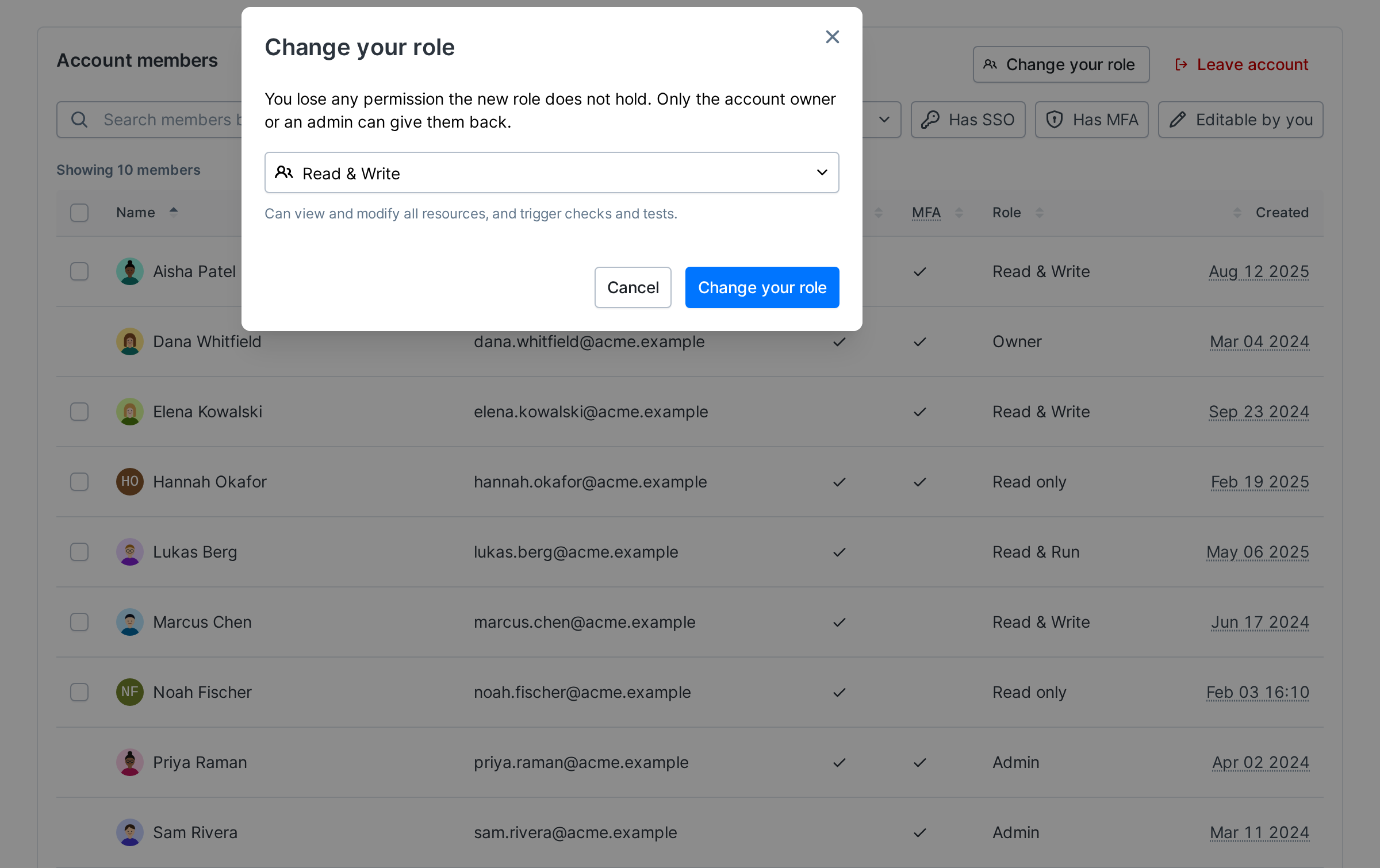Toggle the Editable by you filter
This screenshot has height=868, width=1380.
(x=1240, y=120)
